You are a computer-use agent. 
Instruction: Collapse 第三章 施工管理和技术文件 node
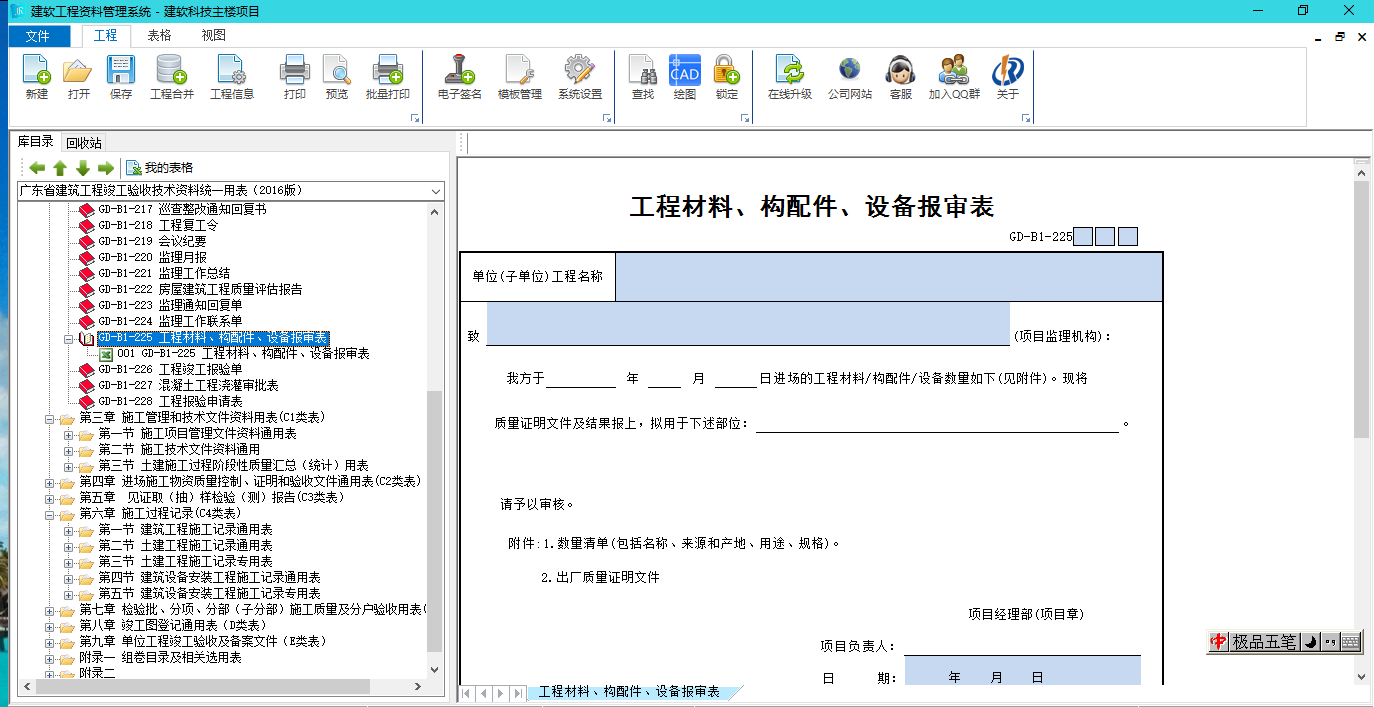[50, 418]
